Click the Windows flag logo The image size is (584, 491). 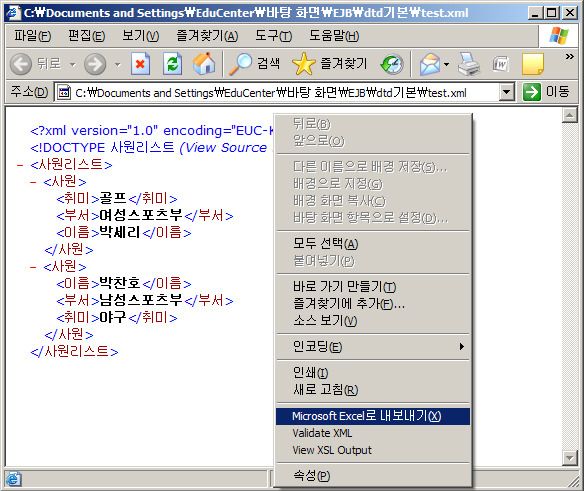[559, 36]
